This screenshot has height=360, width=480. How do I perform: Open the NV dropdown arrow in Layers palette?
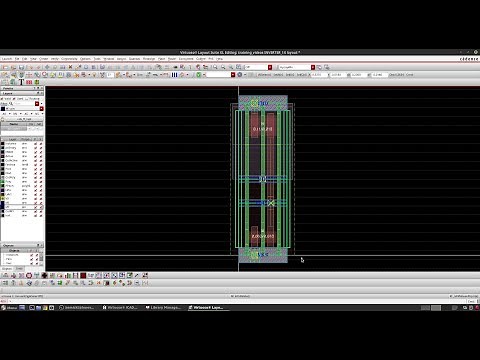pyautogui.click(x=21, y=114)
